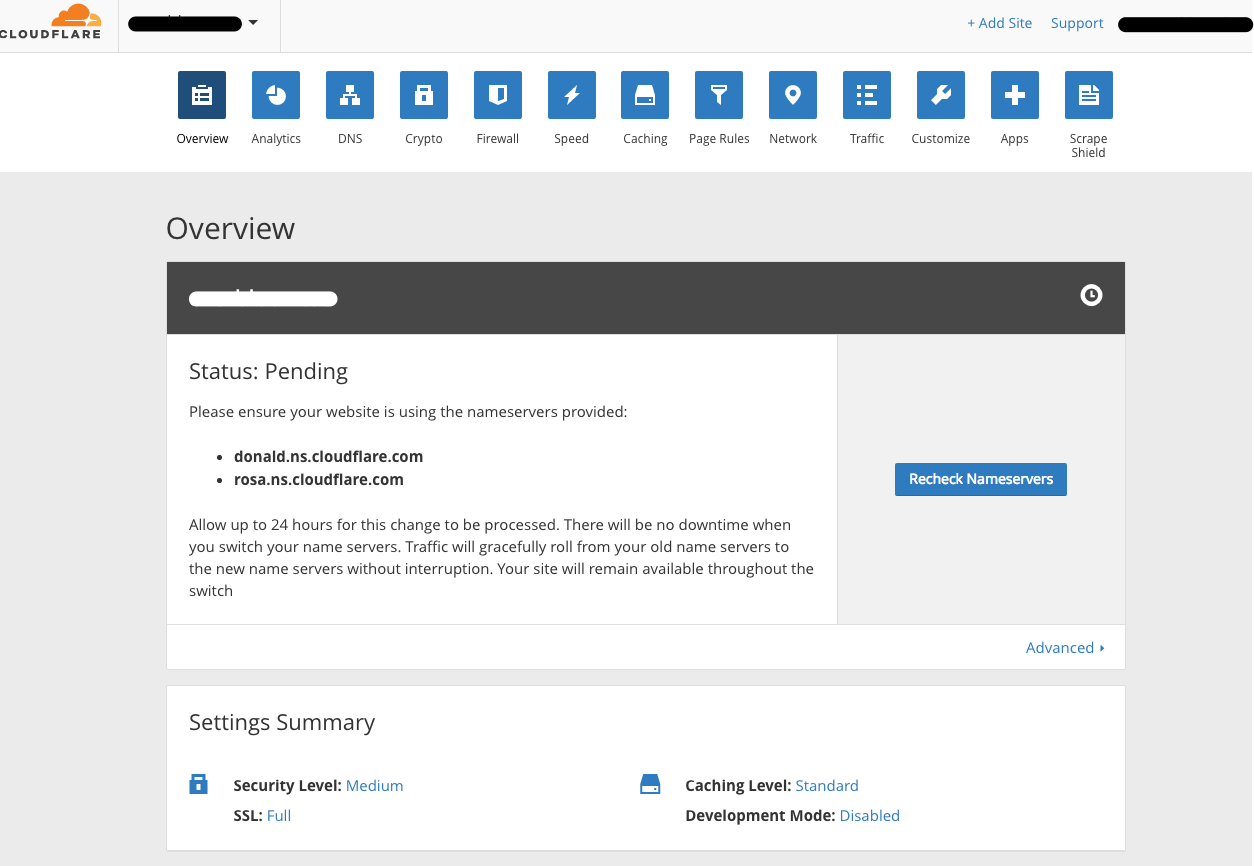Viewport: 1254px width, 866px height.
Task: Expand the Advanced options
Action: pos(1065,647)
